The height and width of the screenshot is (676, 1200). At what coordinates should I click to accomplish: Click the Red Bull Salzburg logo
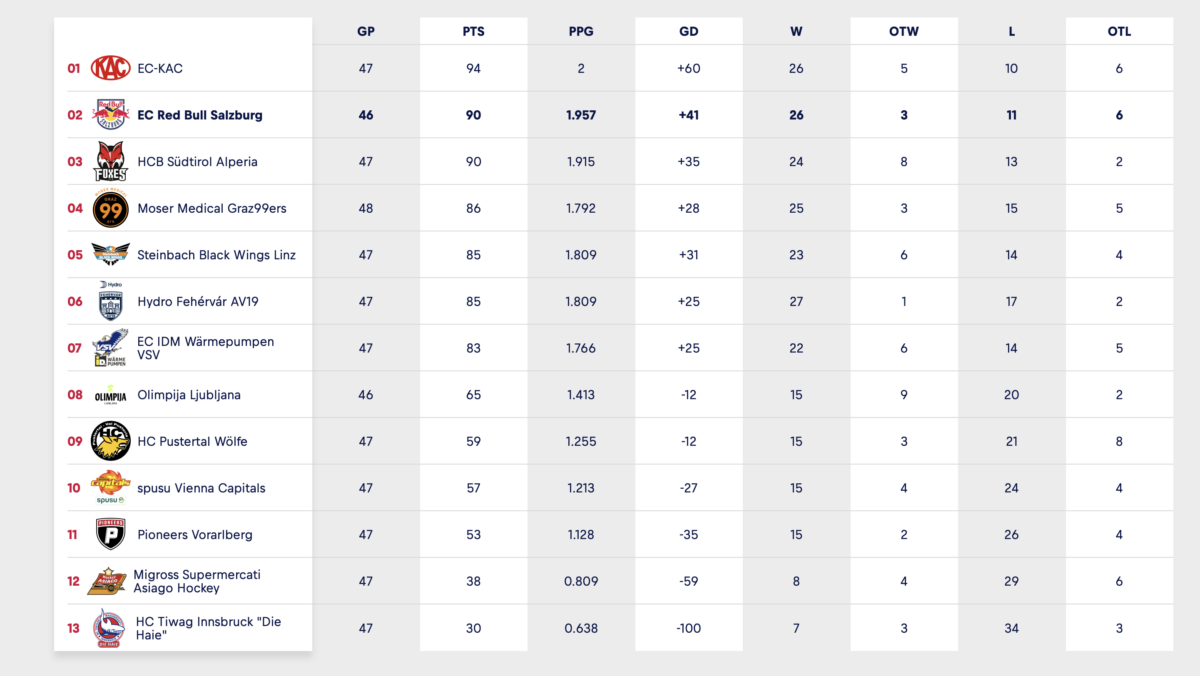click(110, 114)
